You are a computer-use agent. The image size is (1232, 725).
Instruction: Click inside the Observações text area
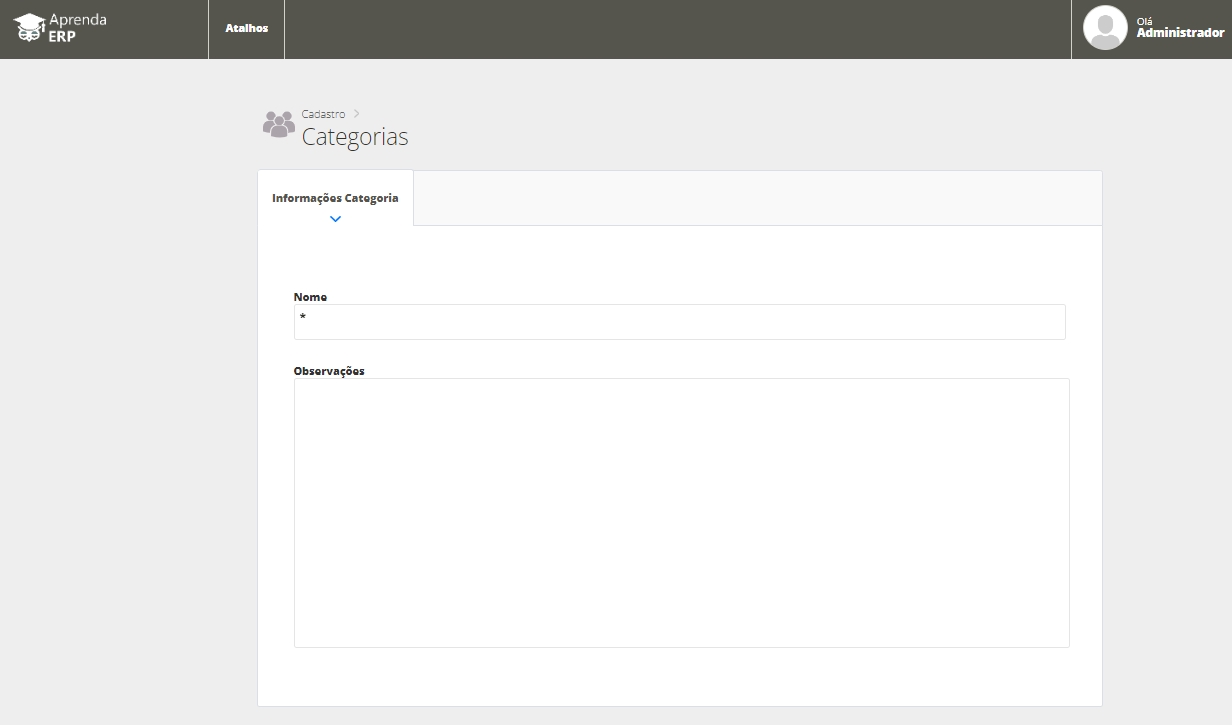(x=681, y=512)
